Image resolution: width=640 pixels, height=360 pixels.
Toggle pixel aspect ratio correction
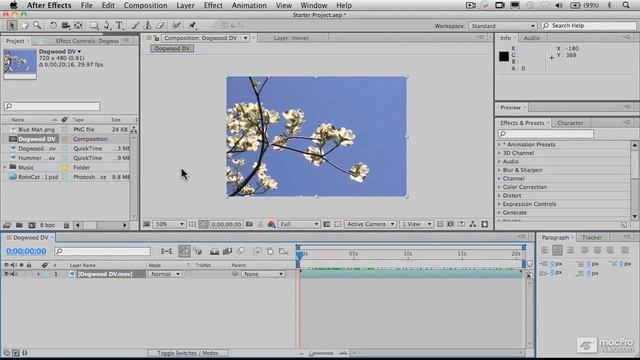coord(440,224)
